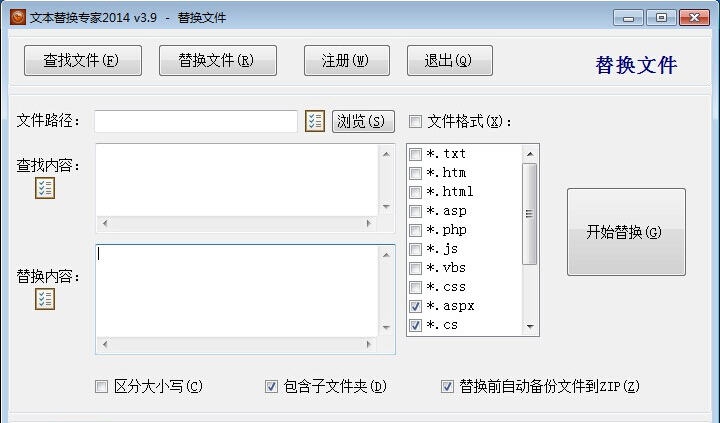The height and width of the screenshot is (423, 720).
Task: Disable 替换前自动备份文件到ZIP option
Action: [447, 387]
